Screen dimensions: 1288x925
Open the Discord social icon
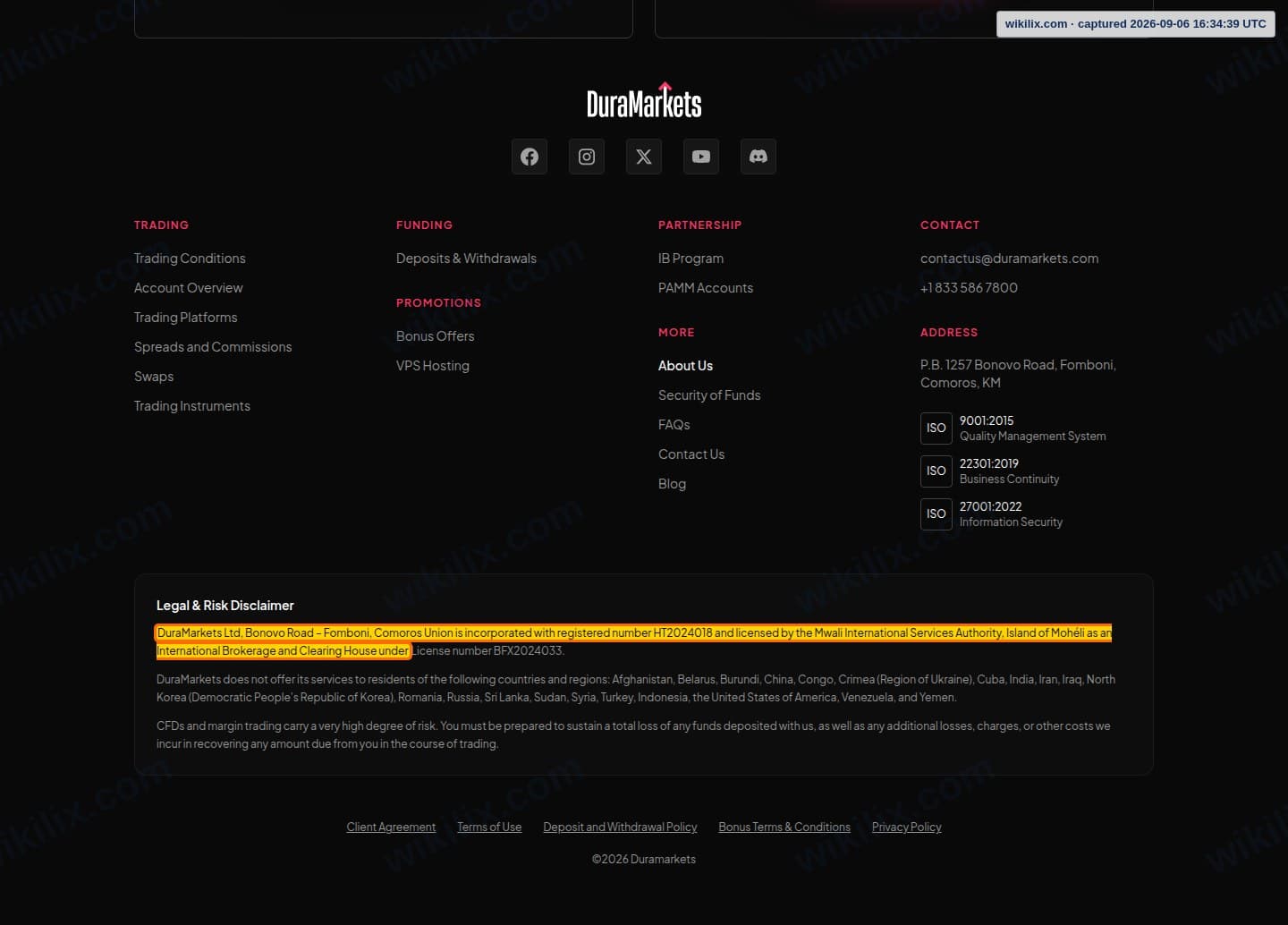[758, 157]
